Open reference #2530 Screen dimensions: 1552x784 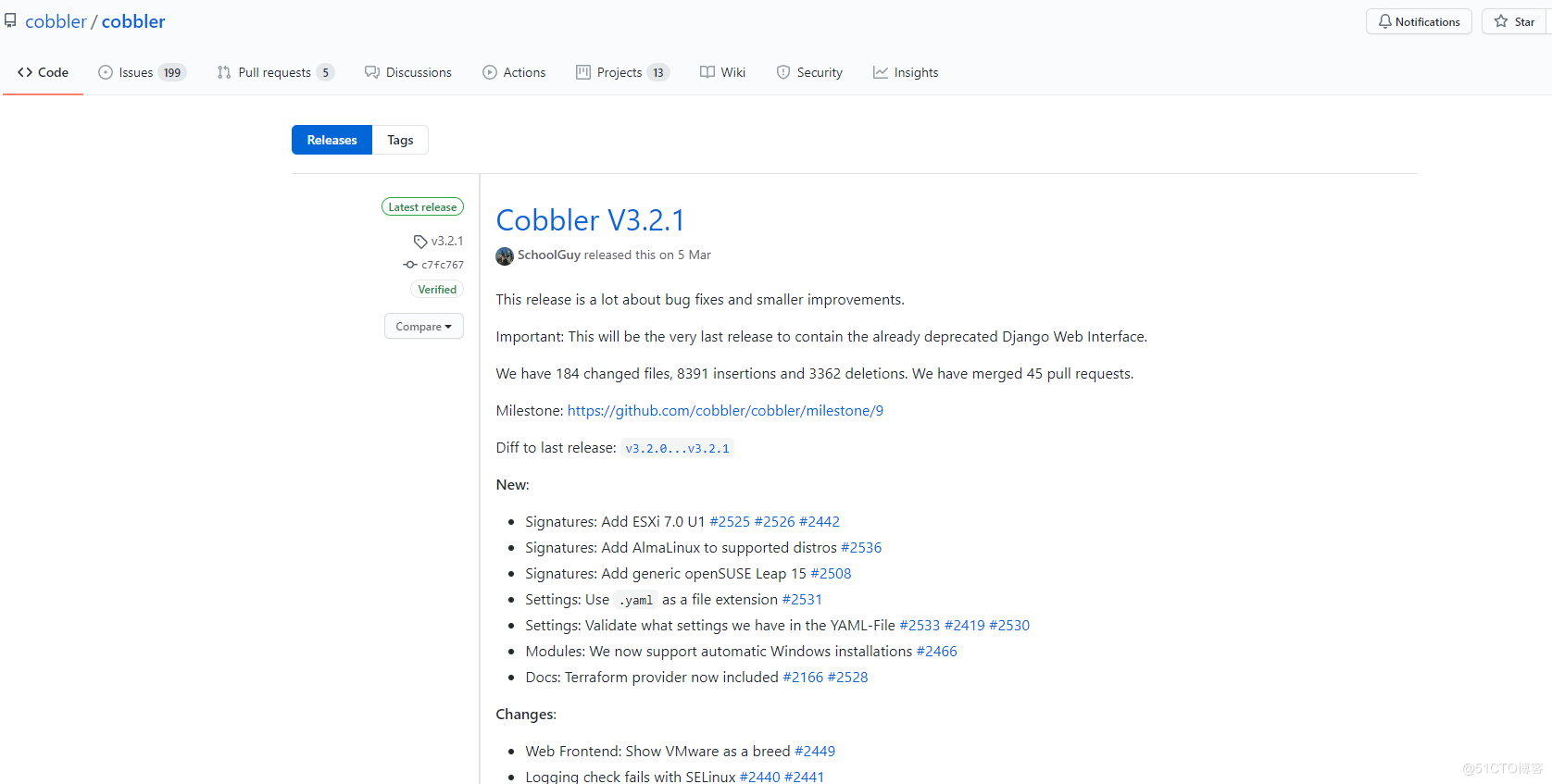1009,625
